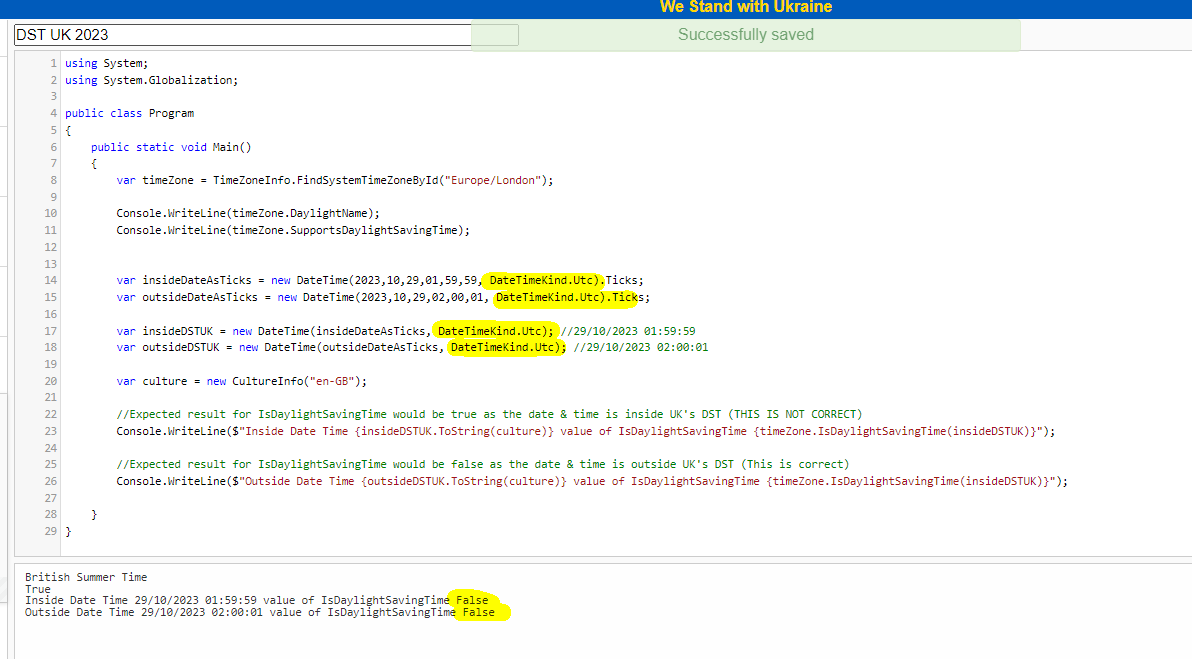Select line number 29 in the gutter
The image size is (1192, 659).
click(50, 531)
